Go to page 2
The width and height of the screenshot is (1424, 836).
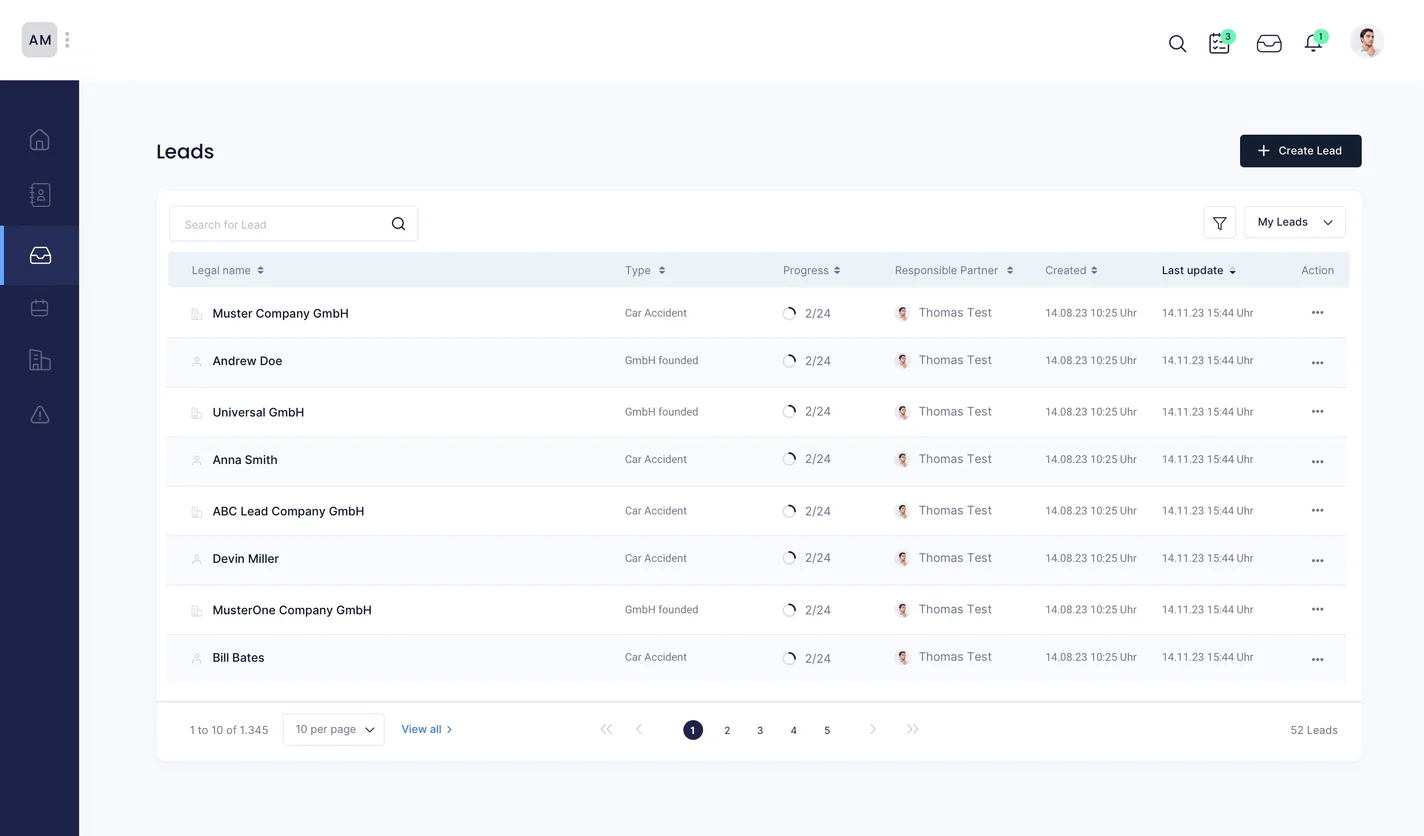727,730
